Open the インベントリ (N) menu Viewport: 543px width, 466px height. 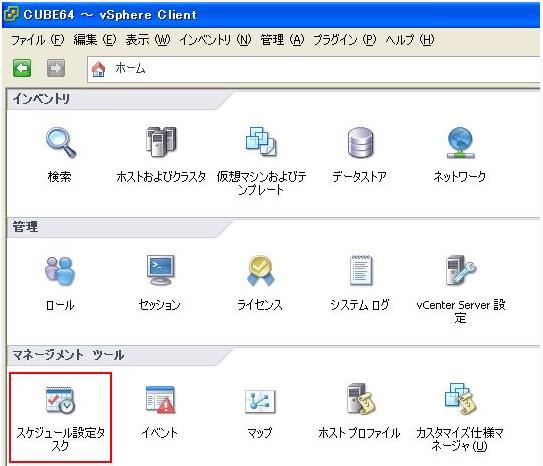click(x=215, y=40)
